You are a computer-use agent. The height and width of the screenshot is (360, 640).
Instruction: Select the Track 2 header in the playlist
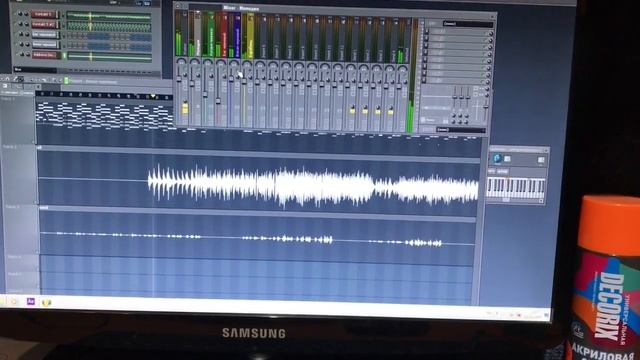19,174
